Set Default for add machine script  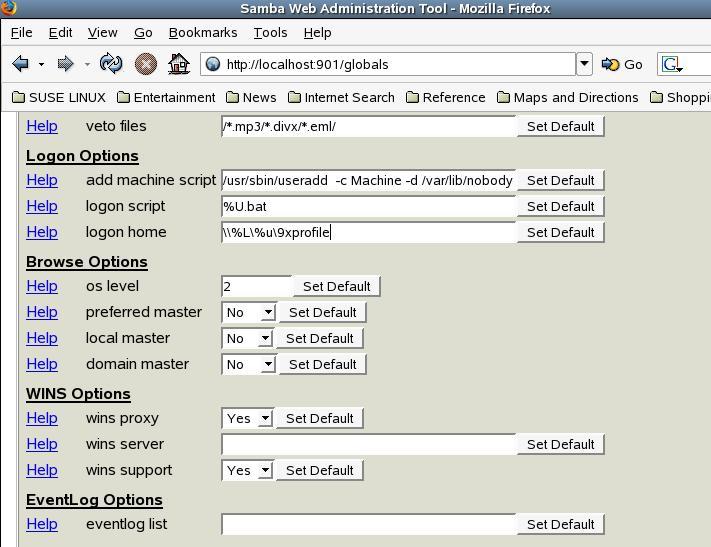560,180
